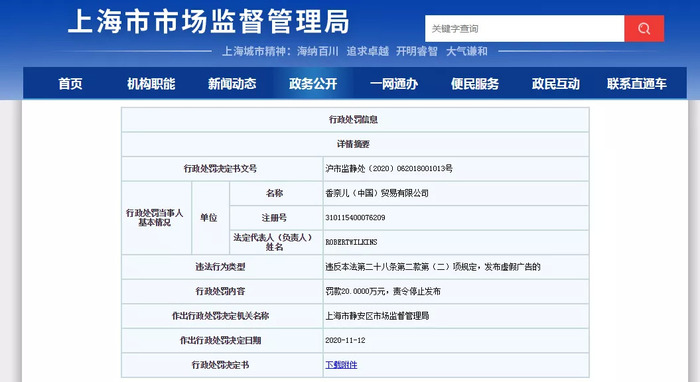
Task: Select registration number 310115400076209
Action: [355, 217]
